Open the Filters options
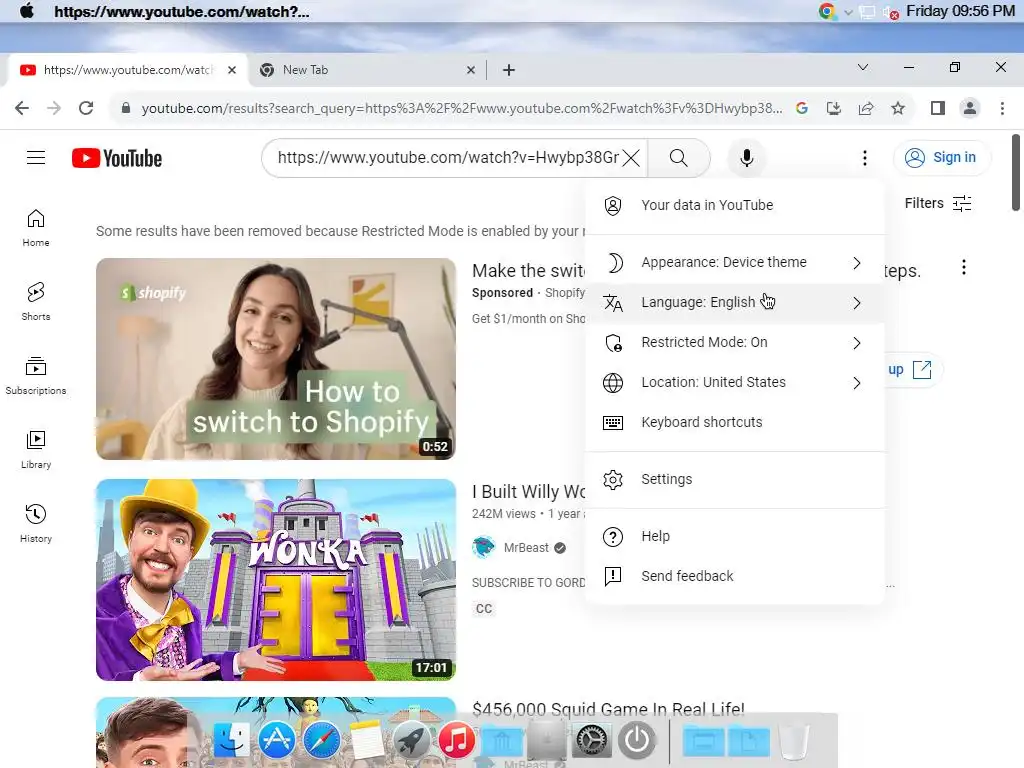The image size is (1024, 768). 938,204
